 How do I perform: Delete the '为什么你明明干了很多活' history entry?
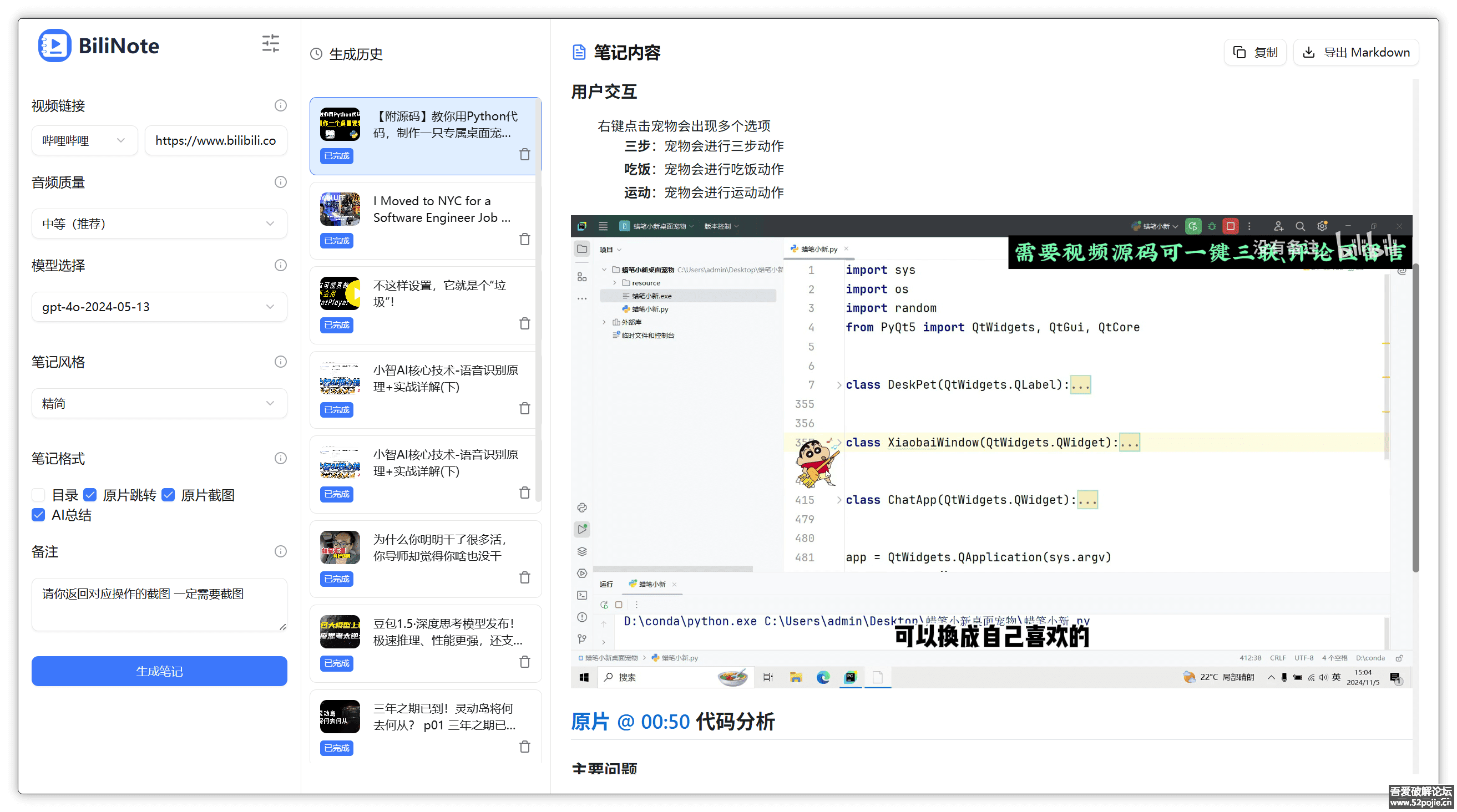(x=525, y=577)
